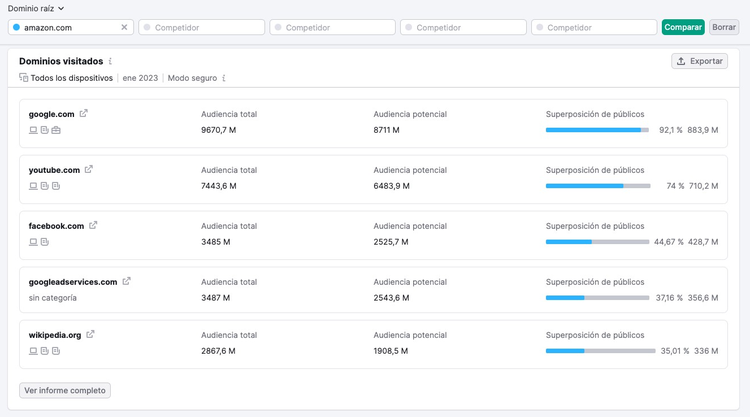The image size is (750, 417).
Task: Click google.com potential audience 8711 M
Action: (386, 130)
